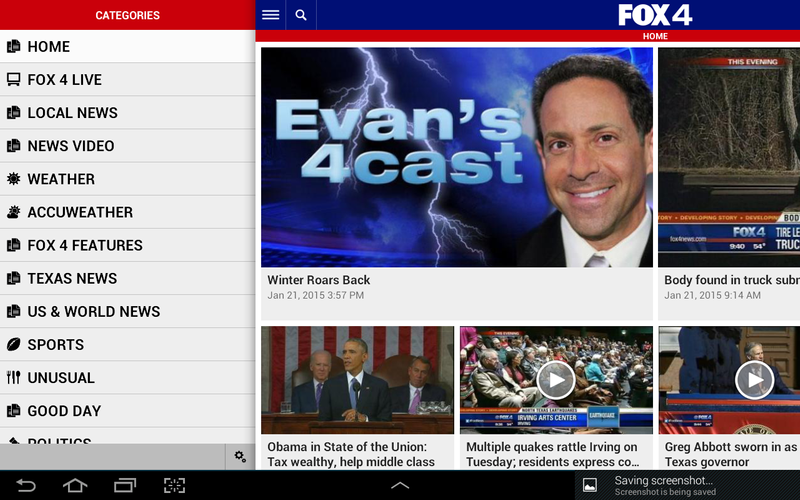
Task: Choose the TEXAS NEWS category
Action: coord(128,278)
